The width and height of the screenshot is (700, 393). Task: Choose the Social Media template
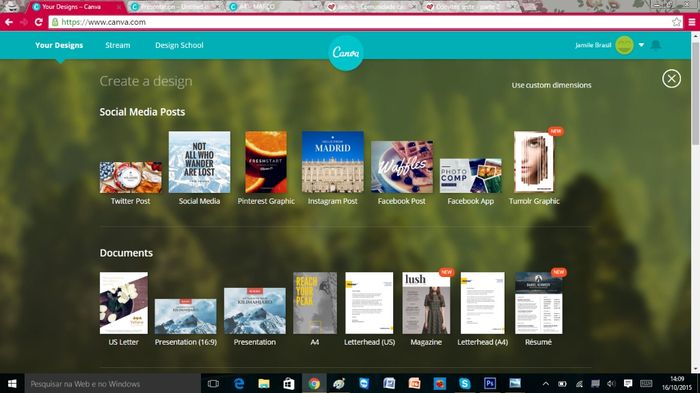point(200,162)
